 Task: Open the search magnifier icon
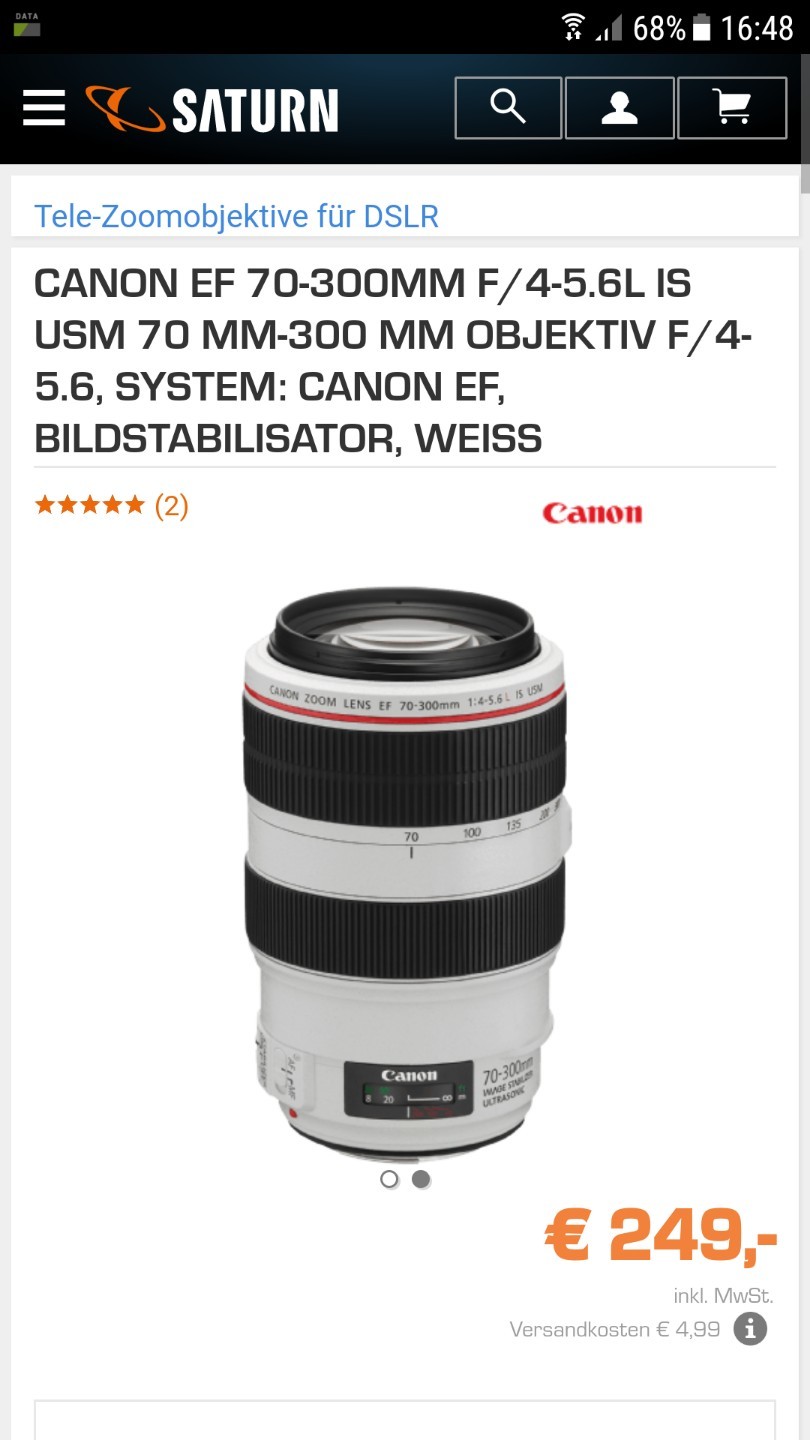(x=508, y=108)
